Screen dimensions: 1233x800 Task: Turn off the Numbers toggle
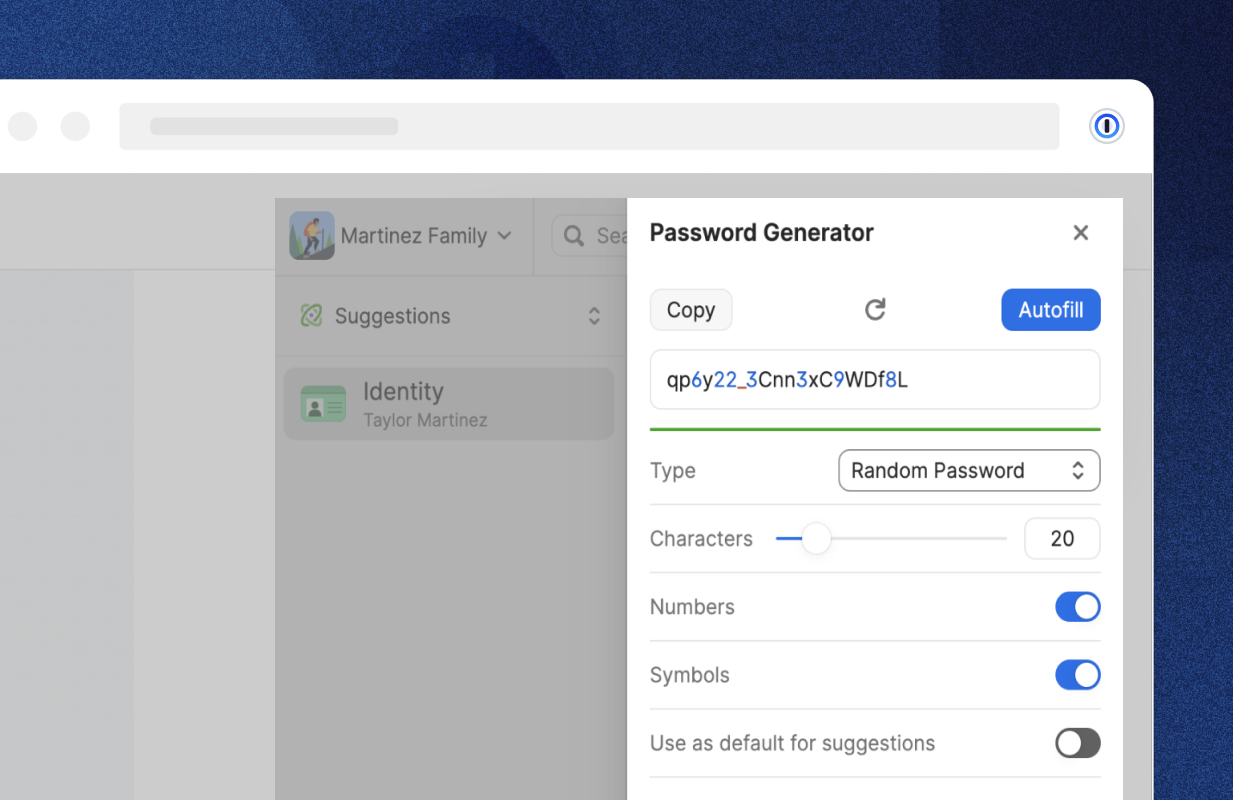(x=1078, y=607)
